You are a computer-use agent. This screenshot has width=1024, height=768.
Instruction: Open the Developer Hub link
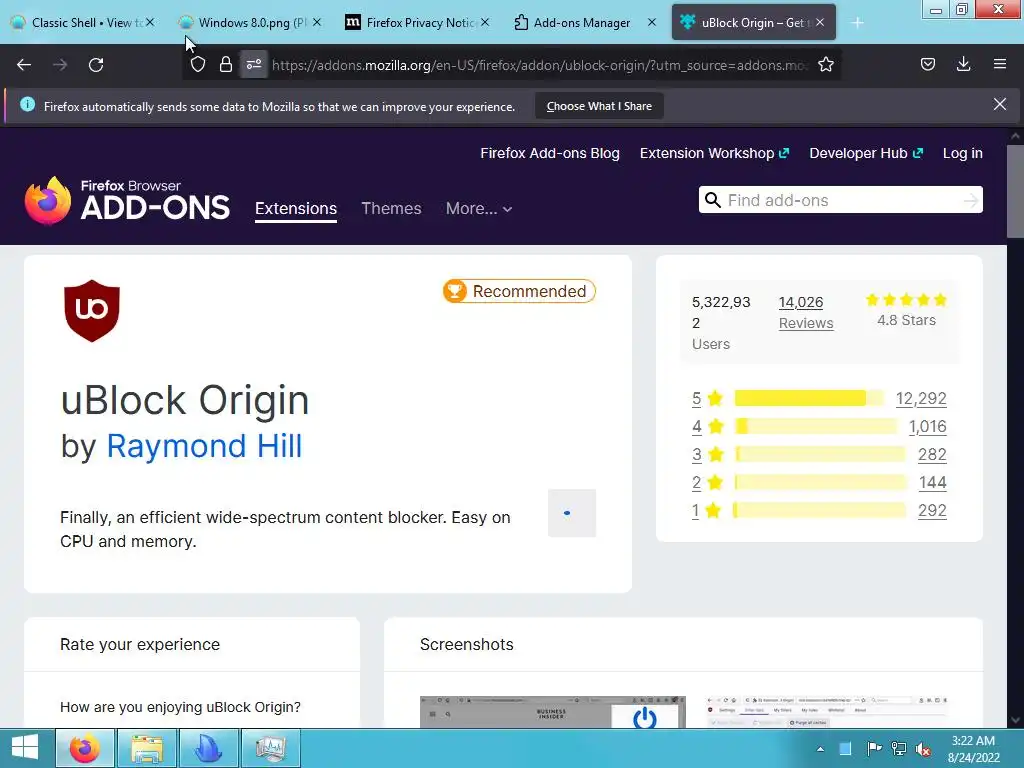(866, 153)
